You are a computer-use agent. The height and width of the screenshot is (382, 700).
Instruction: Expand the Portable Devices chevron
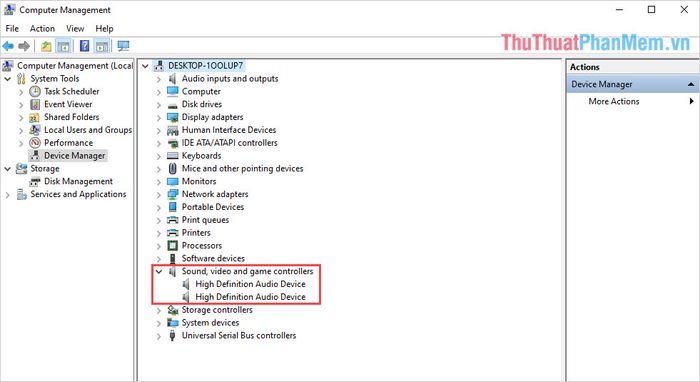158,208
